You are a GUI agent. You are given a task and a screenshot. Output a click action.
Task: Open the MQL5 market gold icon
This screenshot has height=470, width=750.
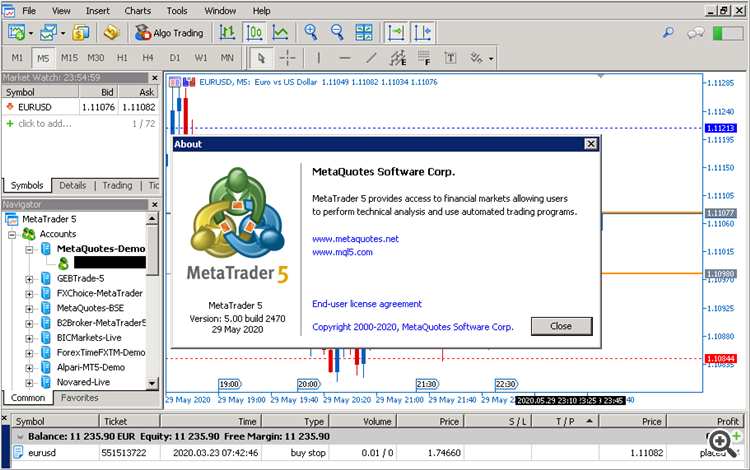112,33
